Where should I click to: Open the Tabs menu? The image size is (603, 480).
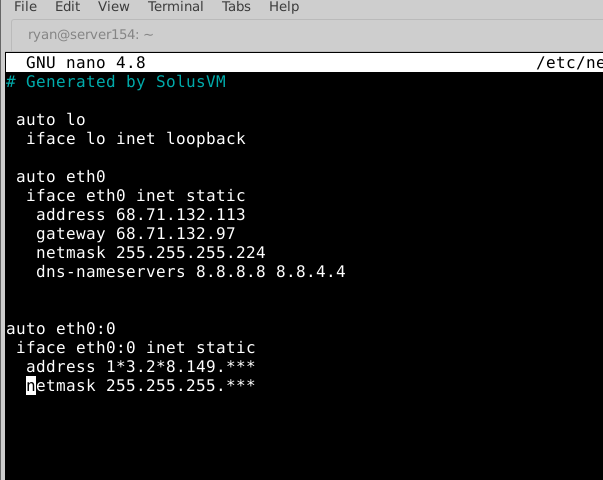coord(236,7)
